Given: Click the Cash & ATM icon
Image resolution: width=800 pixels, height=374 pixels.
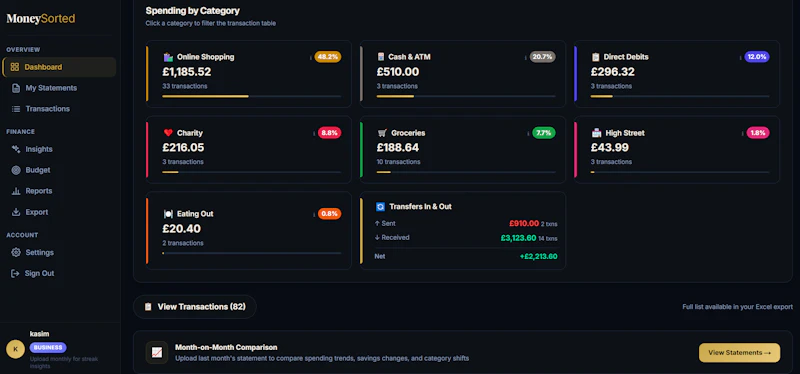Looking at the screenshot, I should pyautogui.click(x=381, y=57).
